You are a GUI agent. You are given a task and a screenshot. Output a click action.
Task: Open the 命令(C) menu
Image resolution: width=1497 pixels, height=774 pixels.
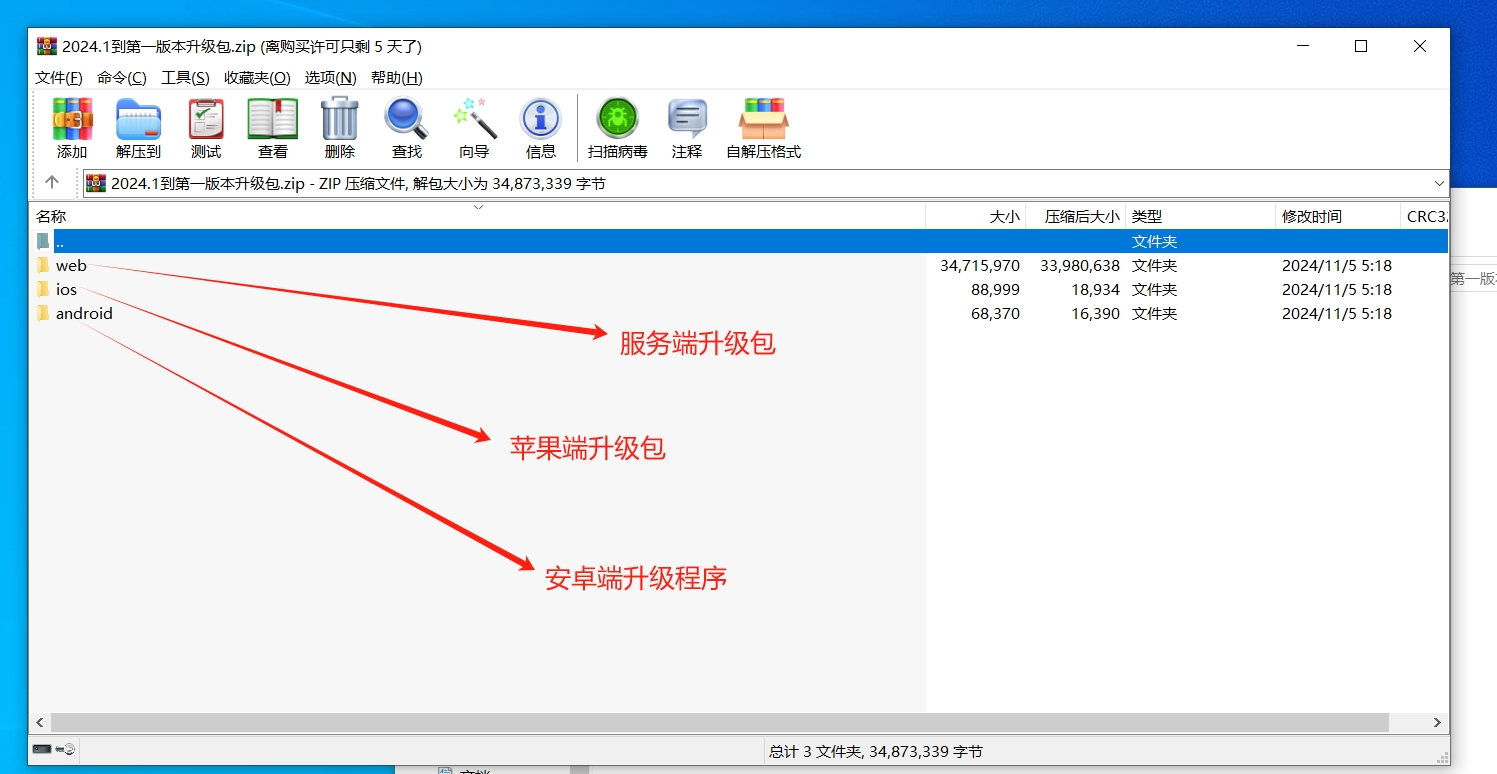pyautogui.click(x=122, y=78)
